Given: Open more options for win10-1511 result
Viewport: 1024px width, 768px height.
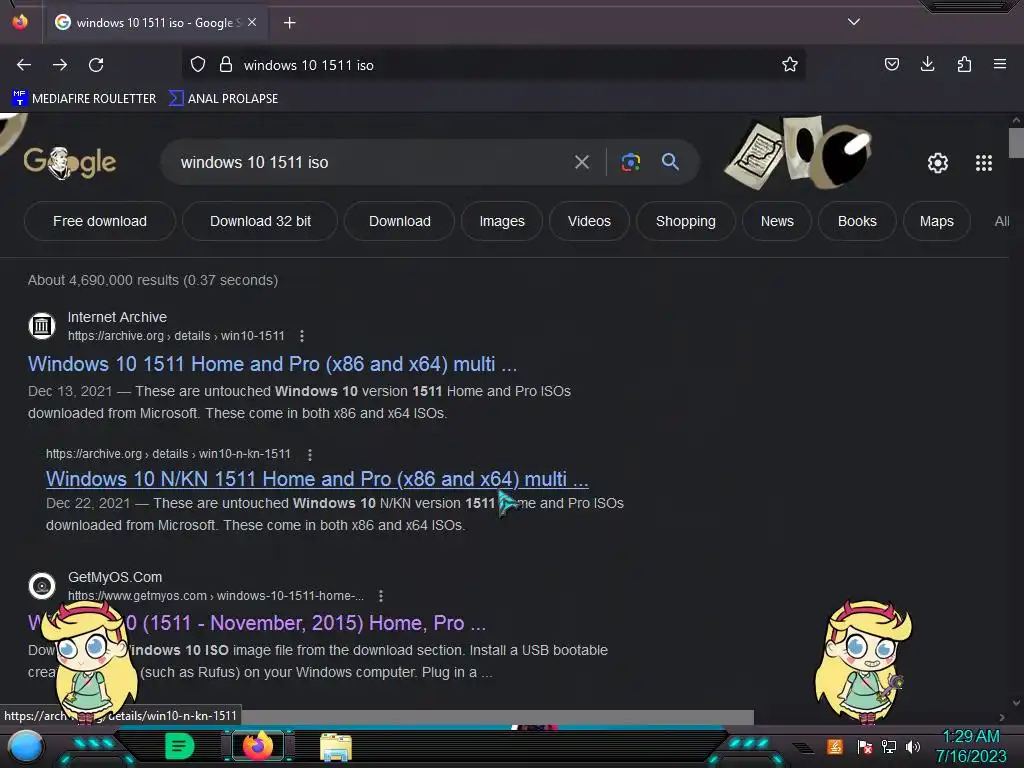Looking at the screenshot, I should 302,336.
